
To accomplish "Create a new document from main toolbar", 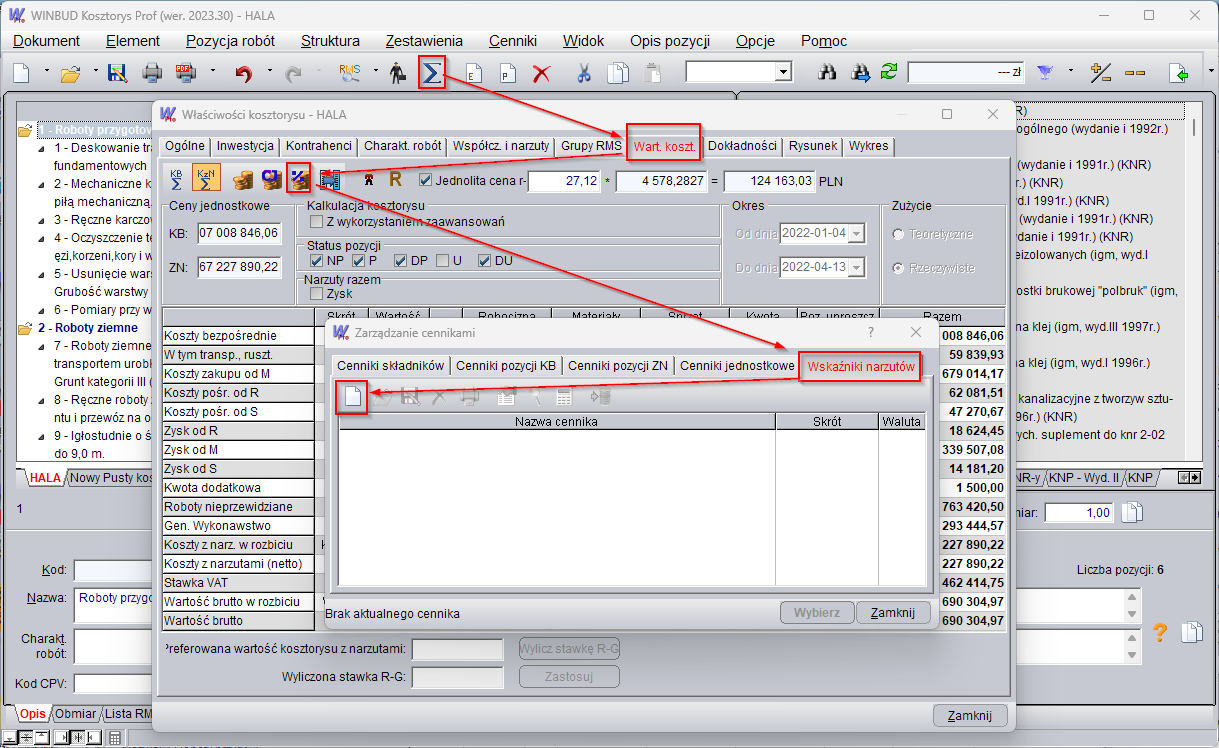I will pyautogui.click(x=22, y=72).
